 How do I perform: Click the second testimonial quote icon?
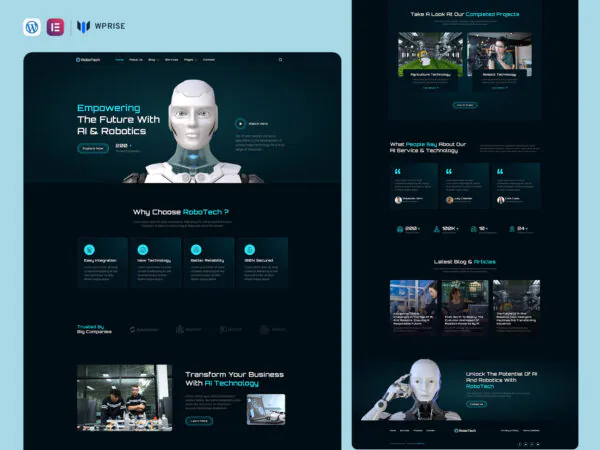coord(449,171)
